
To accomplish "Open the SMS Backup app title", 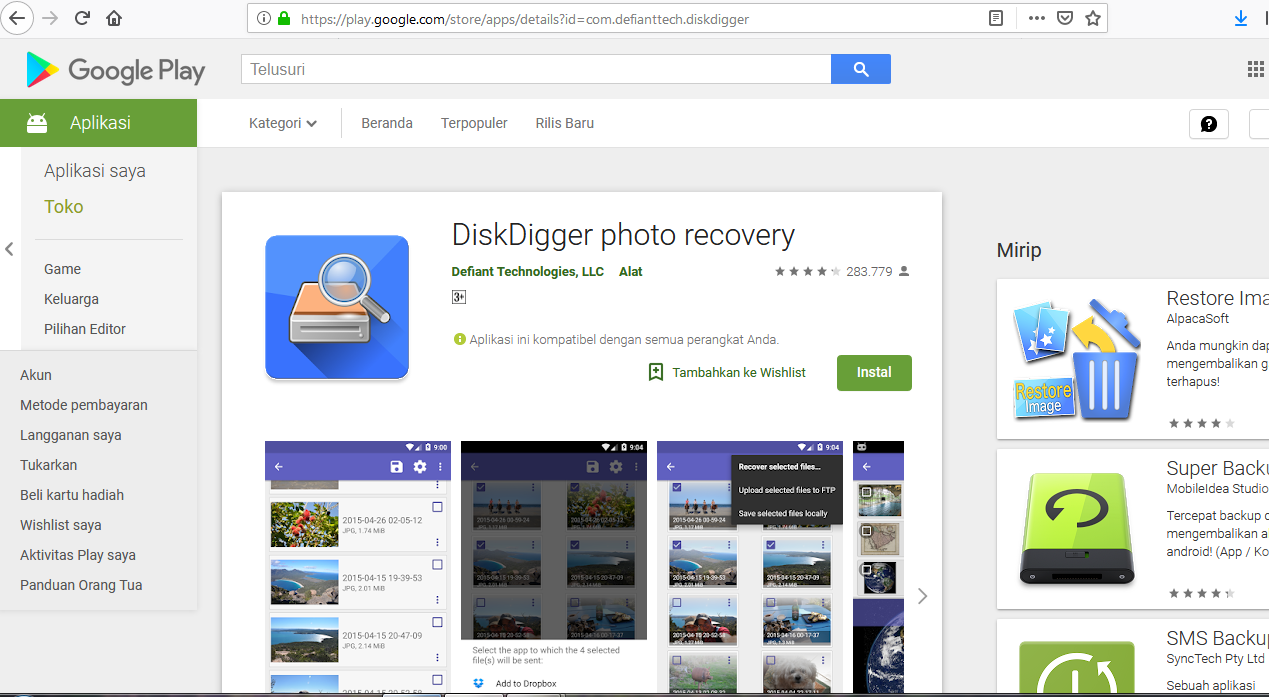I will (x=1217, y=638).
